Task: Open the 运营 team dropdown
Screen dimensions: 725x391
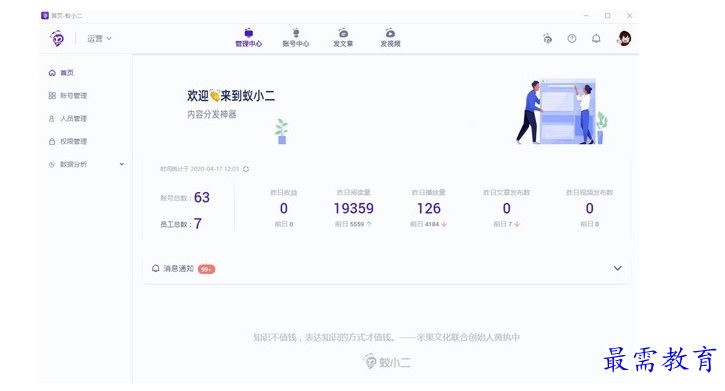Action: pyautogui.click(x=99, y=38)
